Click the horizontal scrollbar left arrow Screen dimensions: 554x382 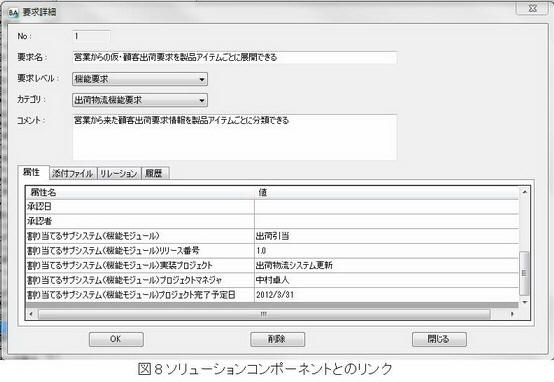point(31,314)
